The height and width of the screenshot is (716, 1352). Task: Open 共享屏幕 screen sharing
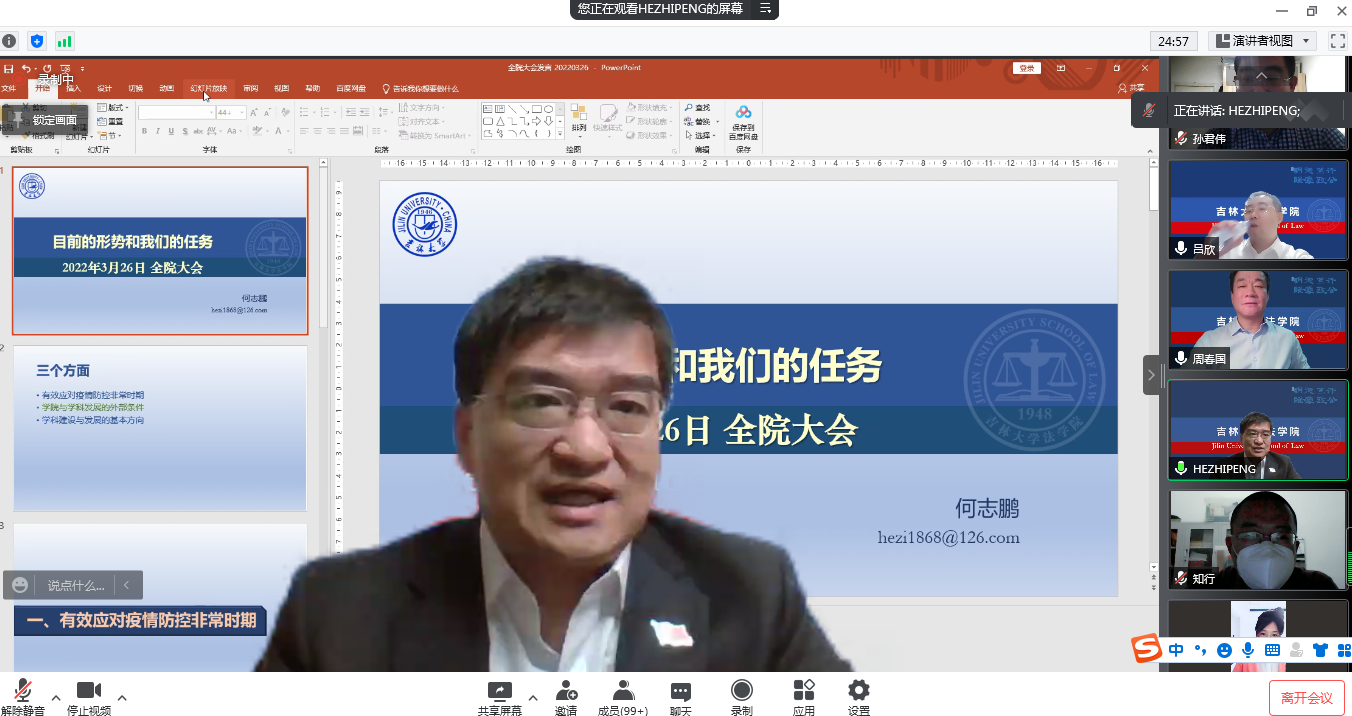(499, 696)
